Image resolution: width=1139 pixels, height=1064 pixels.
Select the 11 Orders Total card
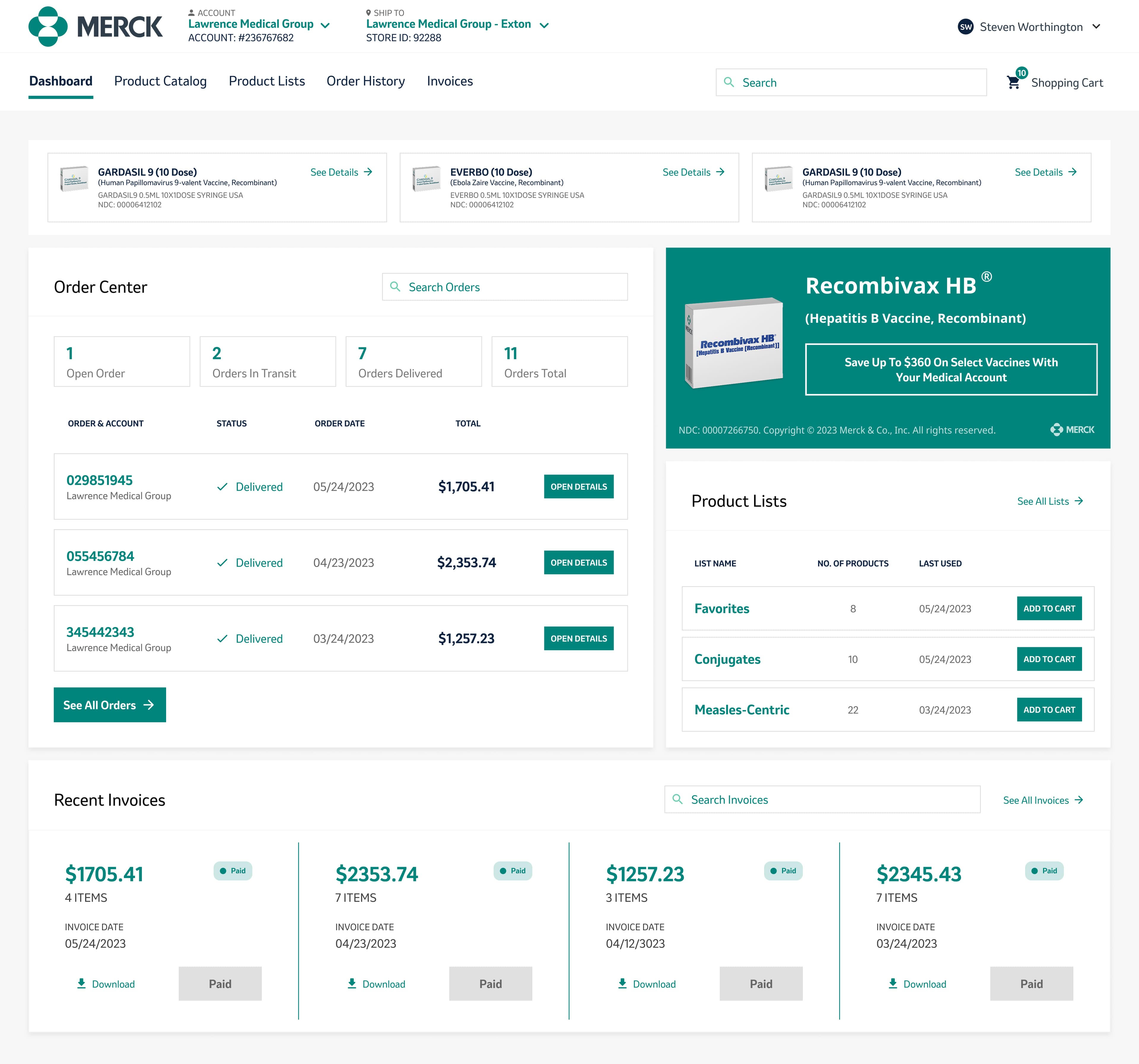pos(560,362)
